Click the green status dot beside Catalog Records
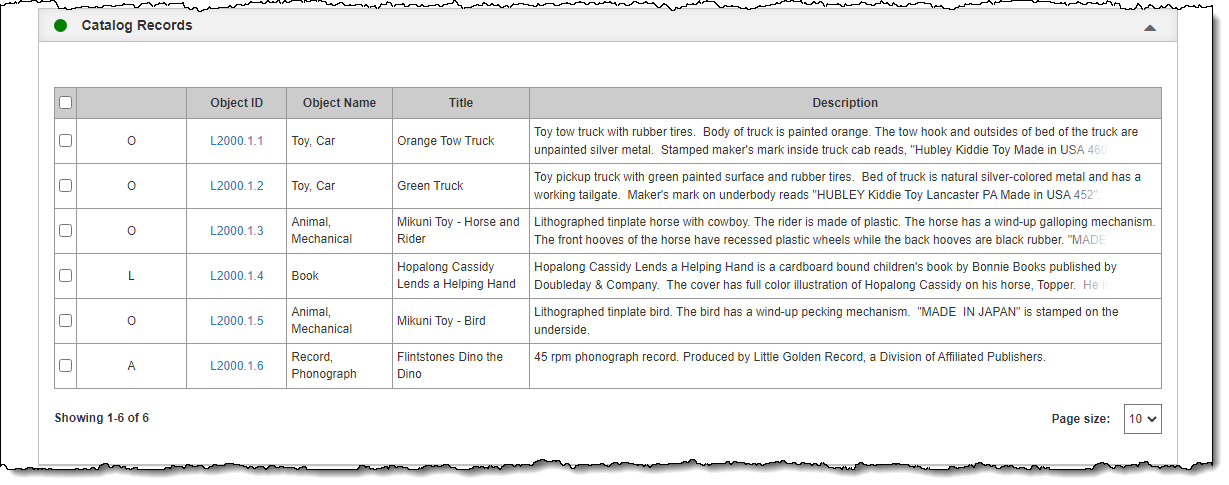The width and height of the screenshot is (1229, 485). click(x=61, y=26)
